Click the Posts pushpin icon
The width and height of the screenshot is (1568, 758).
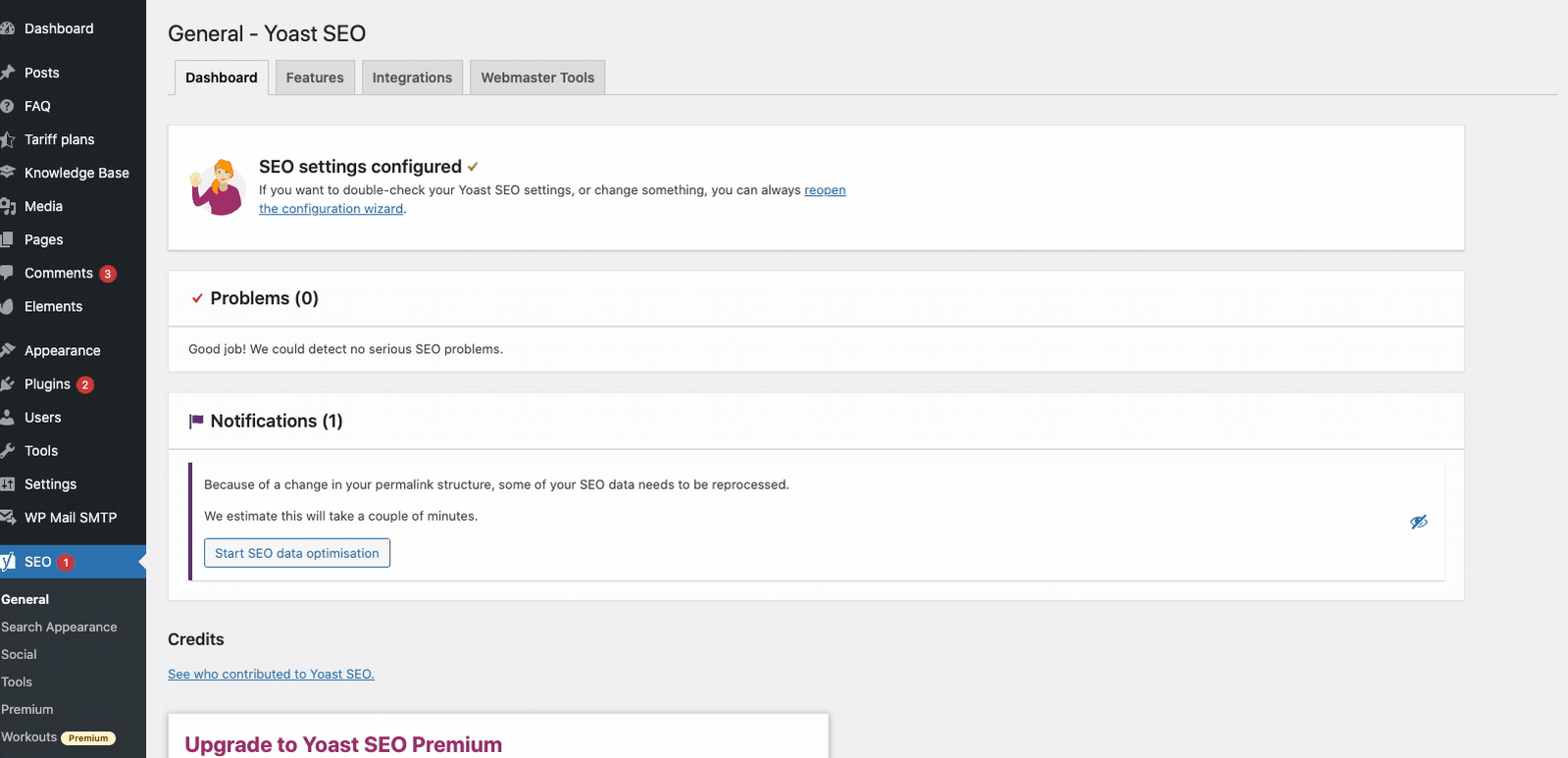[x=7, y=73]
